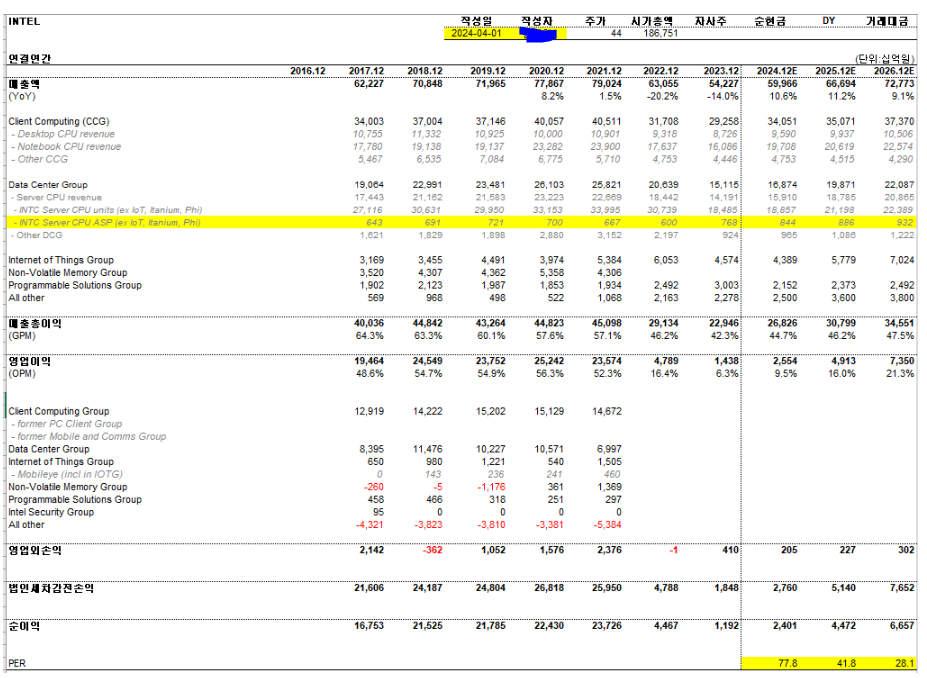Select the yellow date cell 2024-04-01
Image resolution: width=927 pixels, height=678 pixels.
476,33
